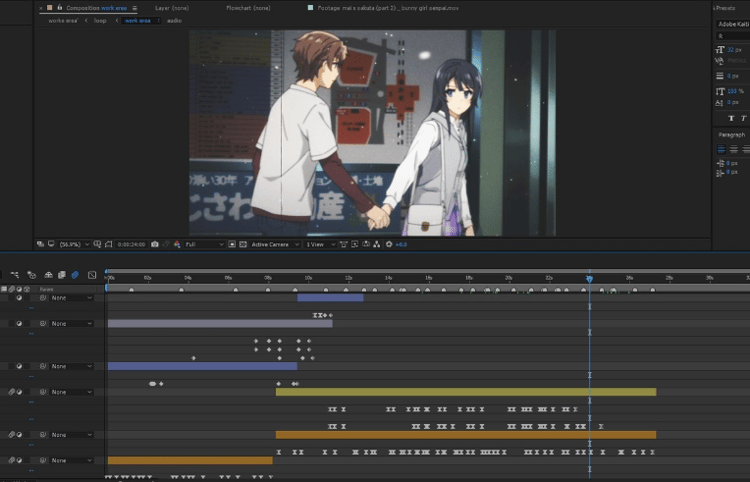
Task: Click the show channel color icon
Action: (x=177, y=244)
